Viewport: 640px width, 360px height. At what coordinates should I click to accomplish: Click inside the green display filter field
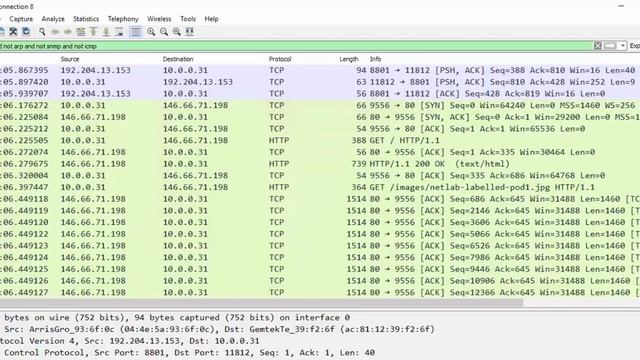(x=296, y=46)
